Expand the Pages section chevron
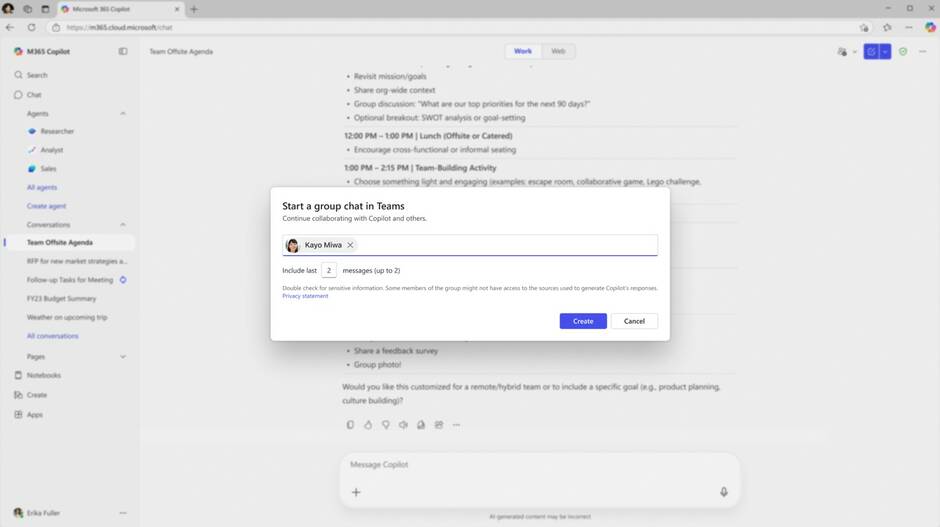The width and height of the screenshot is (940, 527). [x=123, y=357]
